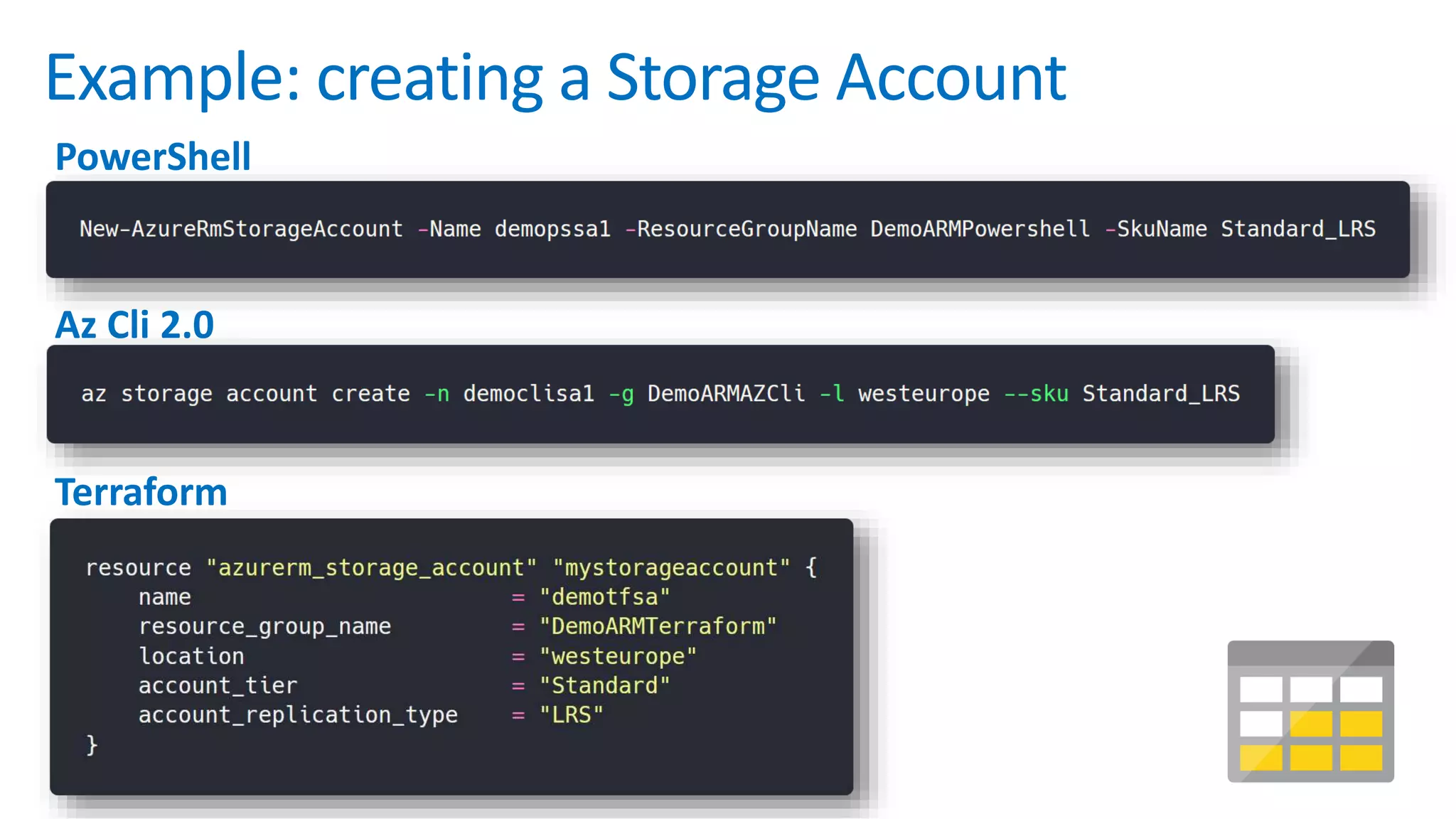Viewport: 1456px width, 819px height.
Task: Click 'DemoARMPowershell' in the PowerShell command
Action: coord(980,229)
